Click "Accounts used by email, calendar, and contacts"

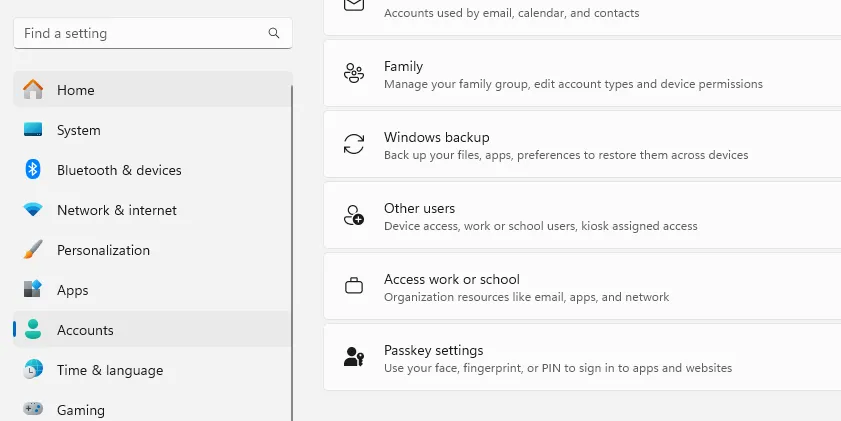click(x=512, y=13)
